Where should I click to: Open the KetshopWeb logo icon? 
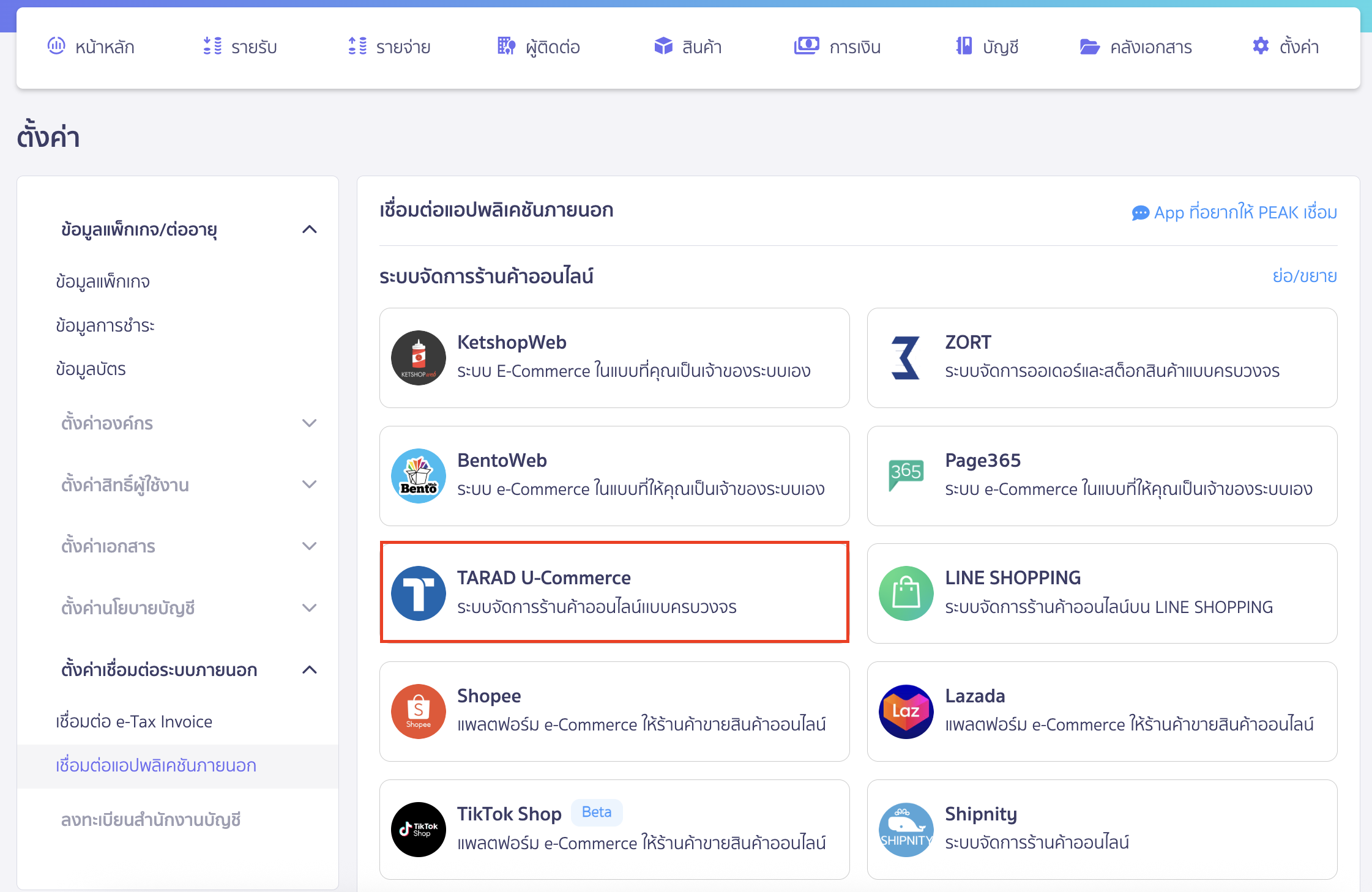tap(418, 357)
